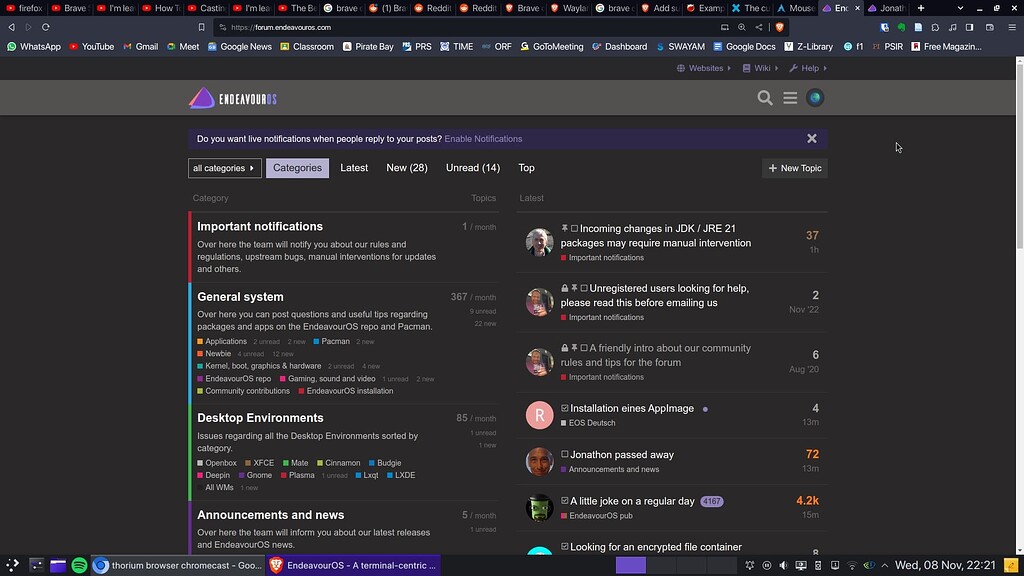Switch to the Unread (14) tab

coord(473,168)
